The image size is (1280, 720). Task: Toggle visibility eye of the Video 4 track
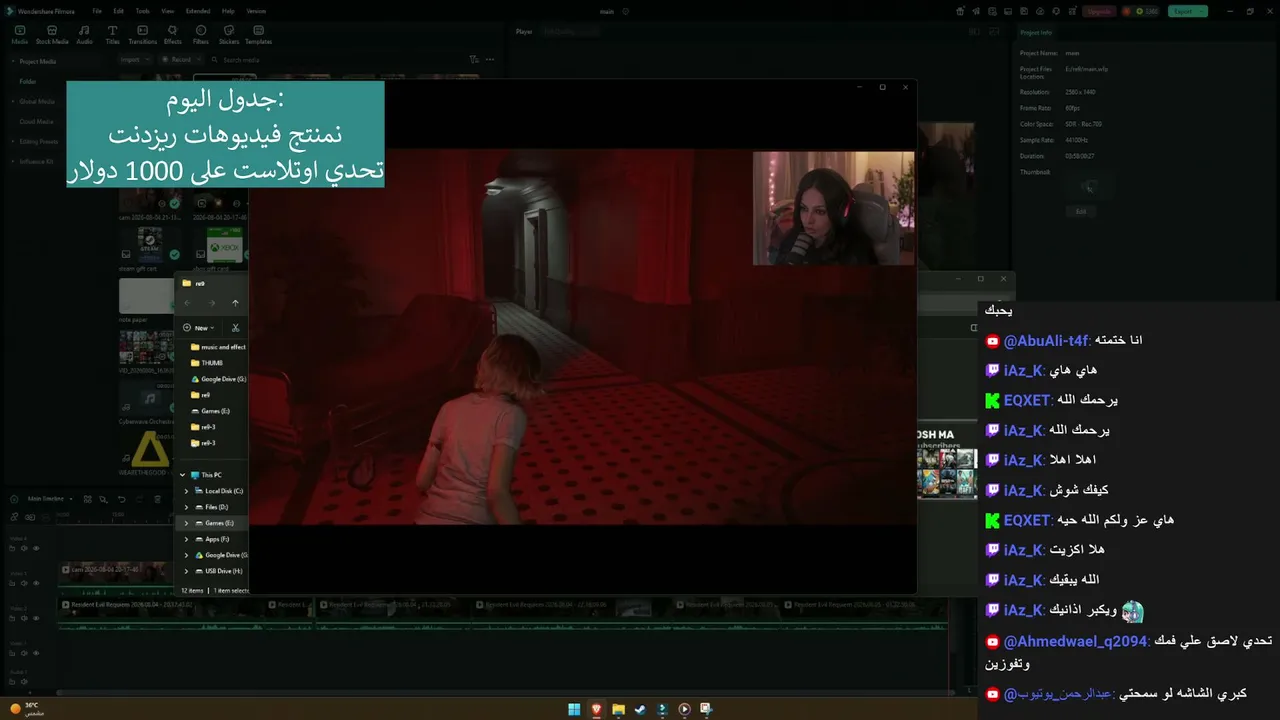coord(37,548)
